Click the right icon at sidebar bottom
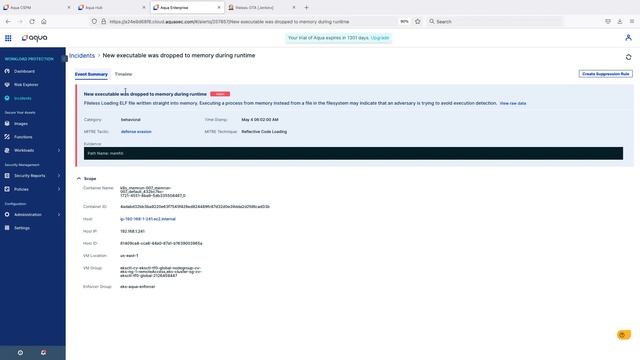This screenshot has height=360, width=640. [x=44, y=353]
